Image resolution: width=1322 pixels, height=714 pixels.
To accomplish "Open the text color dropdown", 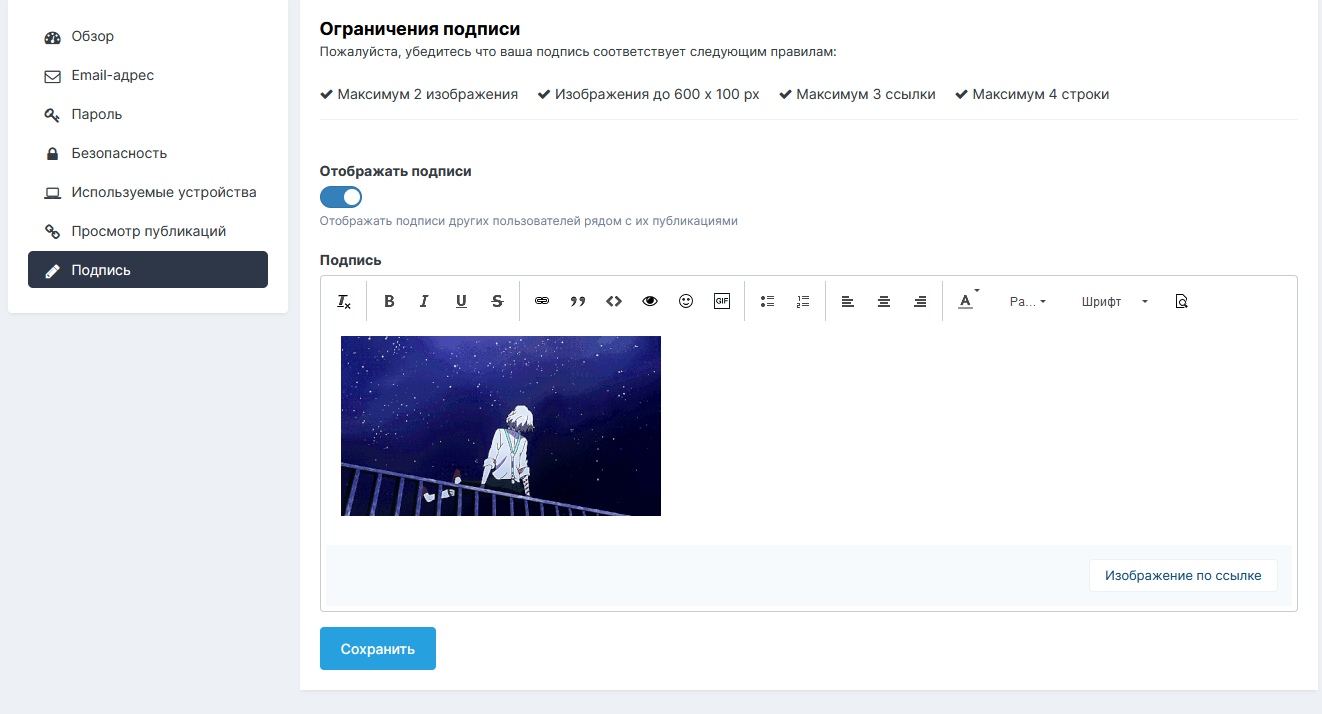I will 967,301.
